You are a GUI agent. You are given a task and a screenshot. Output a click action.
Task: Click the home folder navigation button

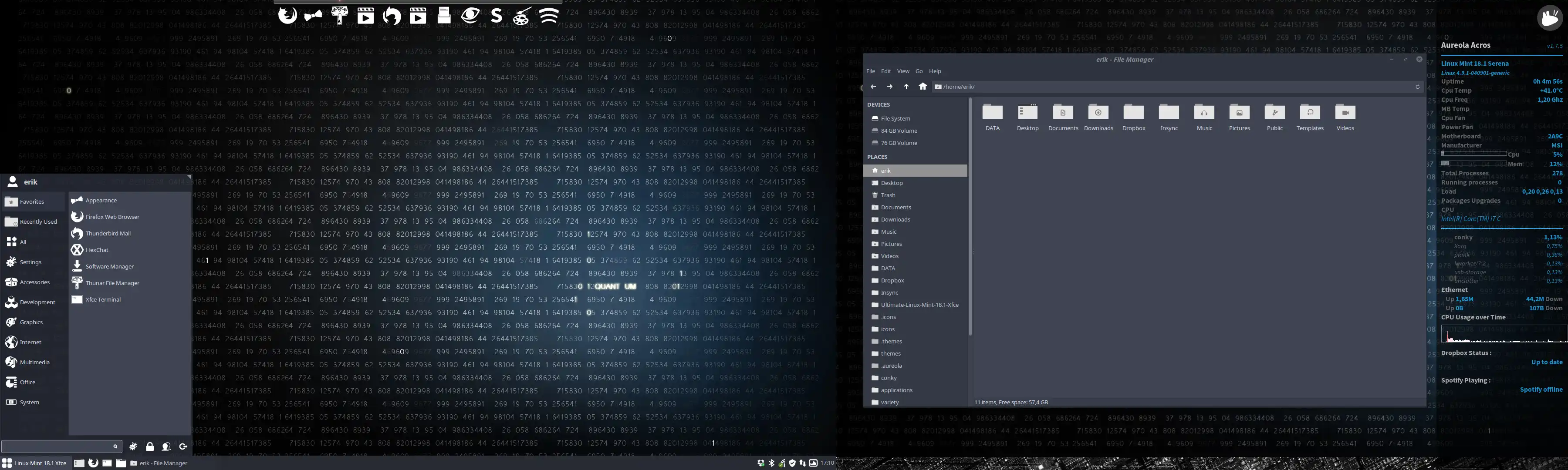click(922, 87)
